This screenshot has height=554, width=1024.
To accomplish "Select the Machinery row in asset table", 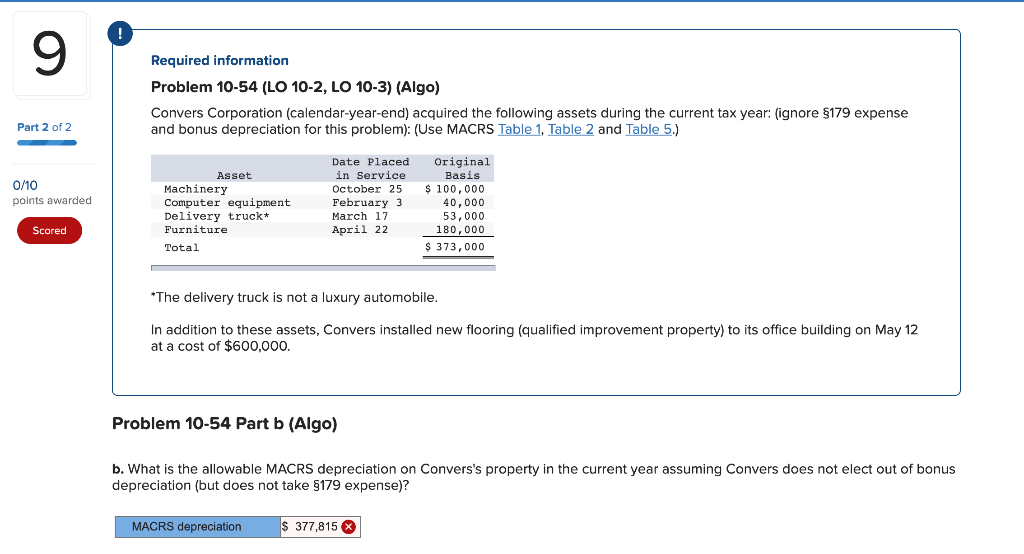I will pyautogui.click(x=323, y=189).
